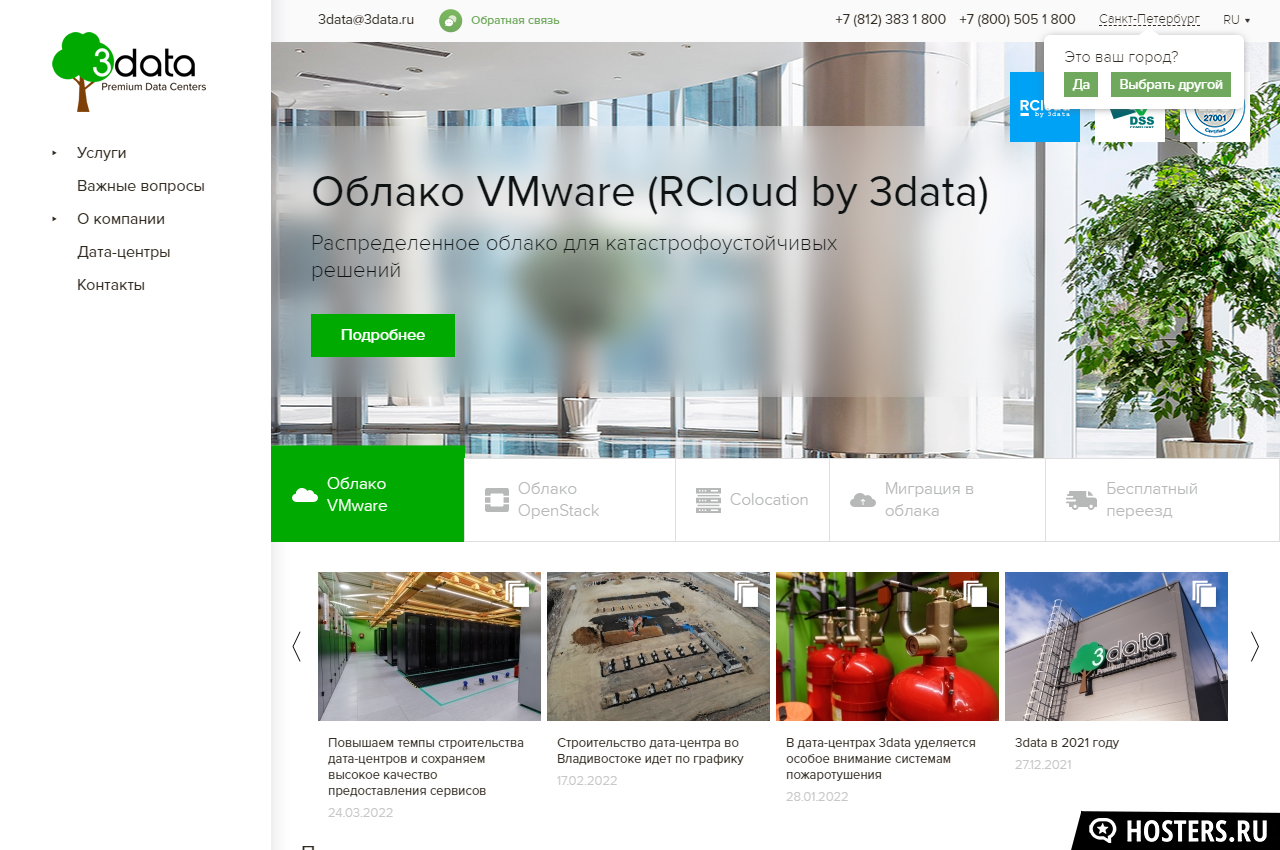This screenshot has height=850, width=1280.
Task: Open Контакты in sidebar menu
Action: (111, 285)
